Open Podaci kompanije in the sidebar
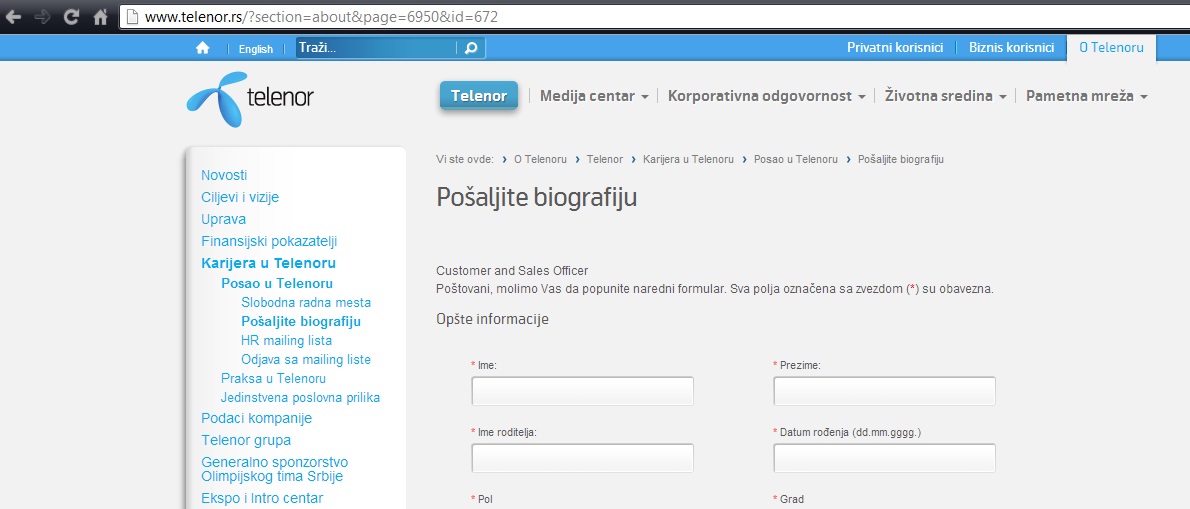The image size is (1190, 509). tap(256, 418)
